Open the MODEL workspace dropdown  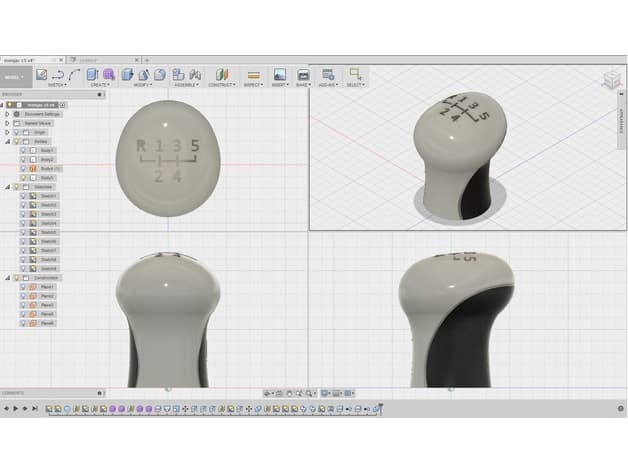tap(15, 77)
